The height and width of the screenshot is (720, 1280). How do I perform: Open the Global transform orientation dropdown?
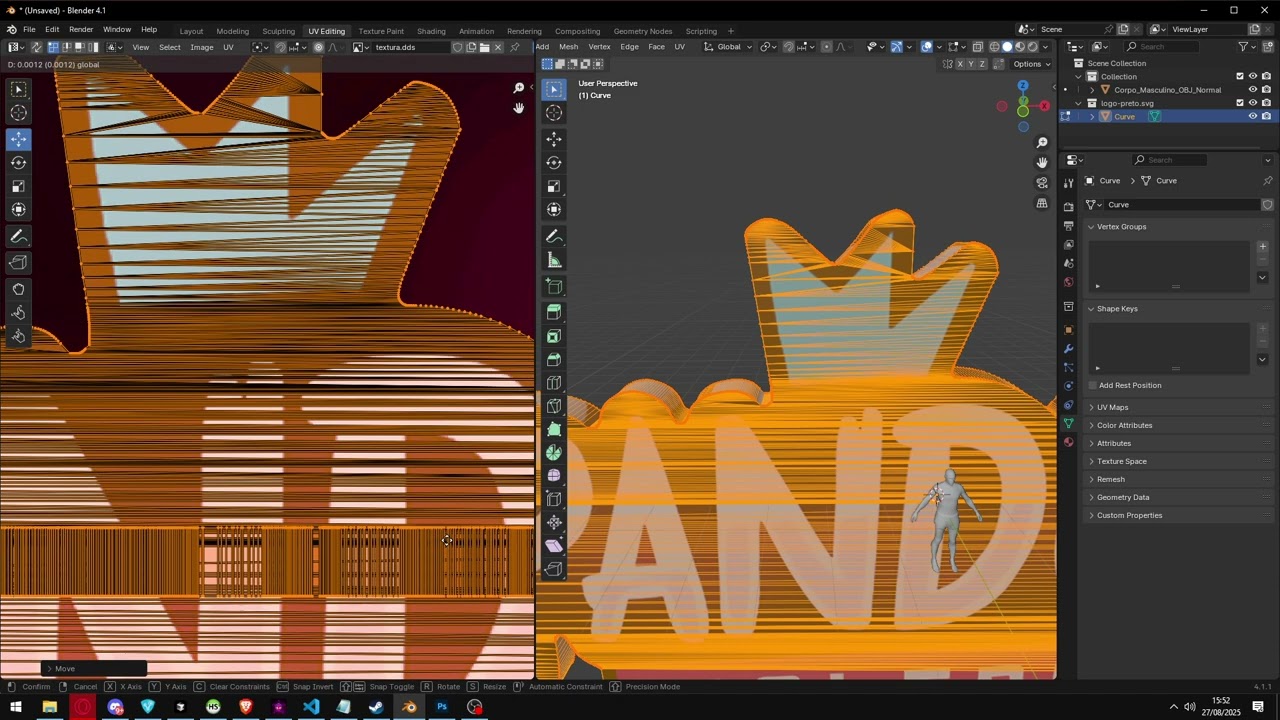tap(729, 47)
